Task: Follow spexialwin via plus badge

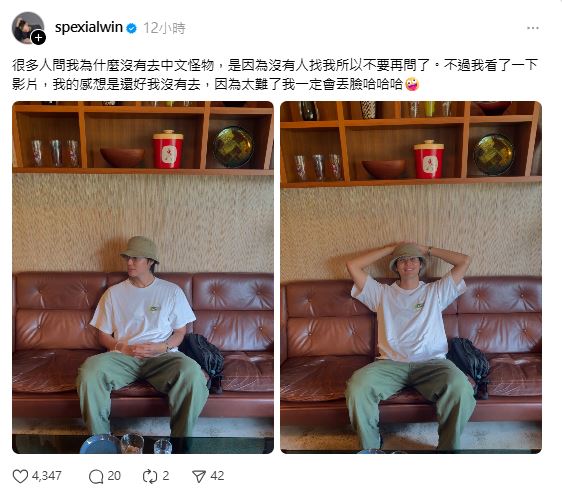Action: point(38,37)
